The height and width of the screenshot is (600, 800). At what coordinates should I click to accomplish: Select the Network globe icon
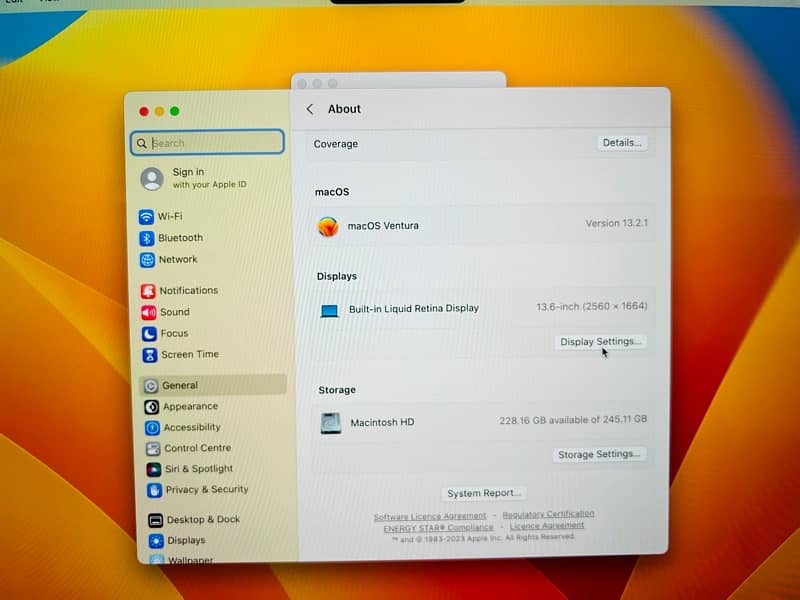coord(147,260)
